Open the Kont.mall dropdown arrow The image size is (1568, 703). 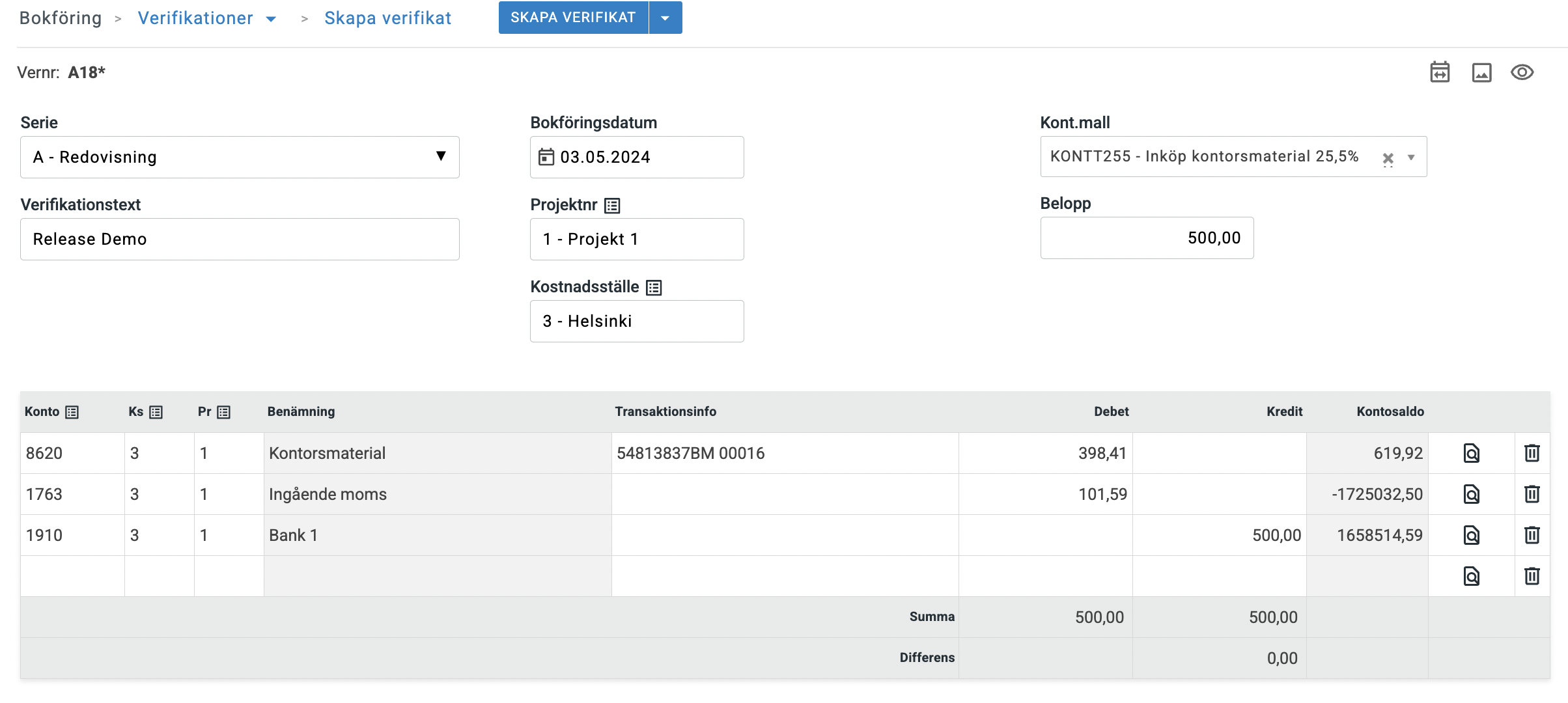pyautogui.click(x=1411, y=158)
